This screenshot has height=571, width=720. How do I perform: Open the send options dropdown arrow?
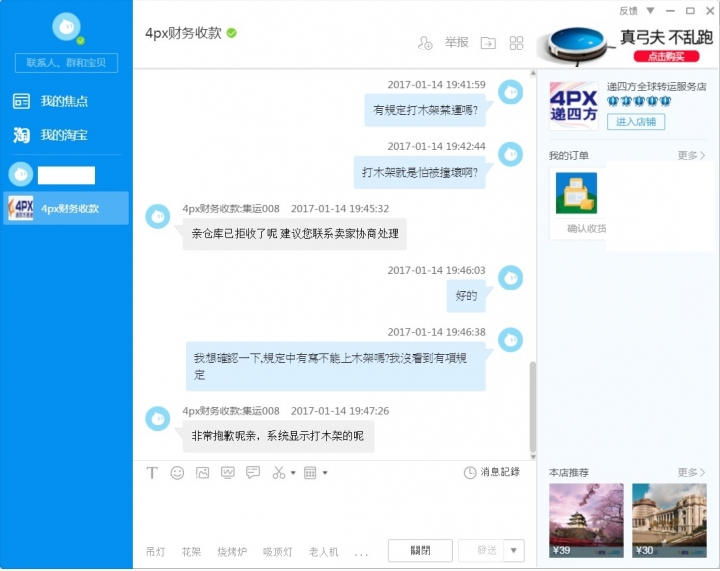[514, 550]
